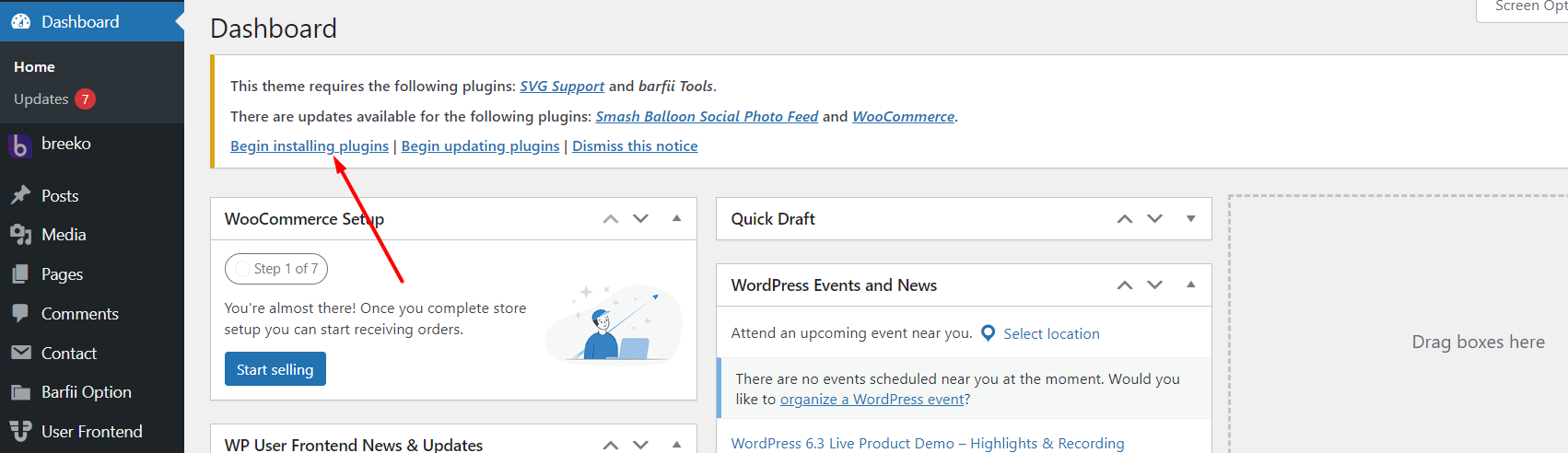Click the User Frontend icon
This screenshot has height=453, width=1568.
[20, 431]
